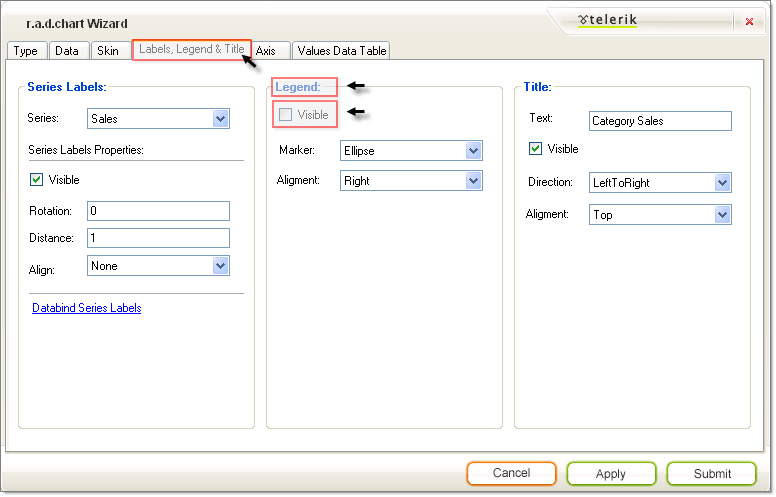This screenshot has width=776, height=497.
Task: Enable the Legend Visible checkbox
Action: (286, 114)
